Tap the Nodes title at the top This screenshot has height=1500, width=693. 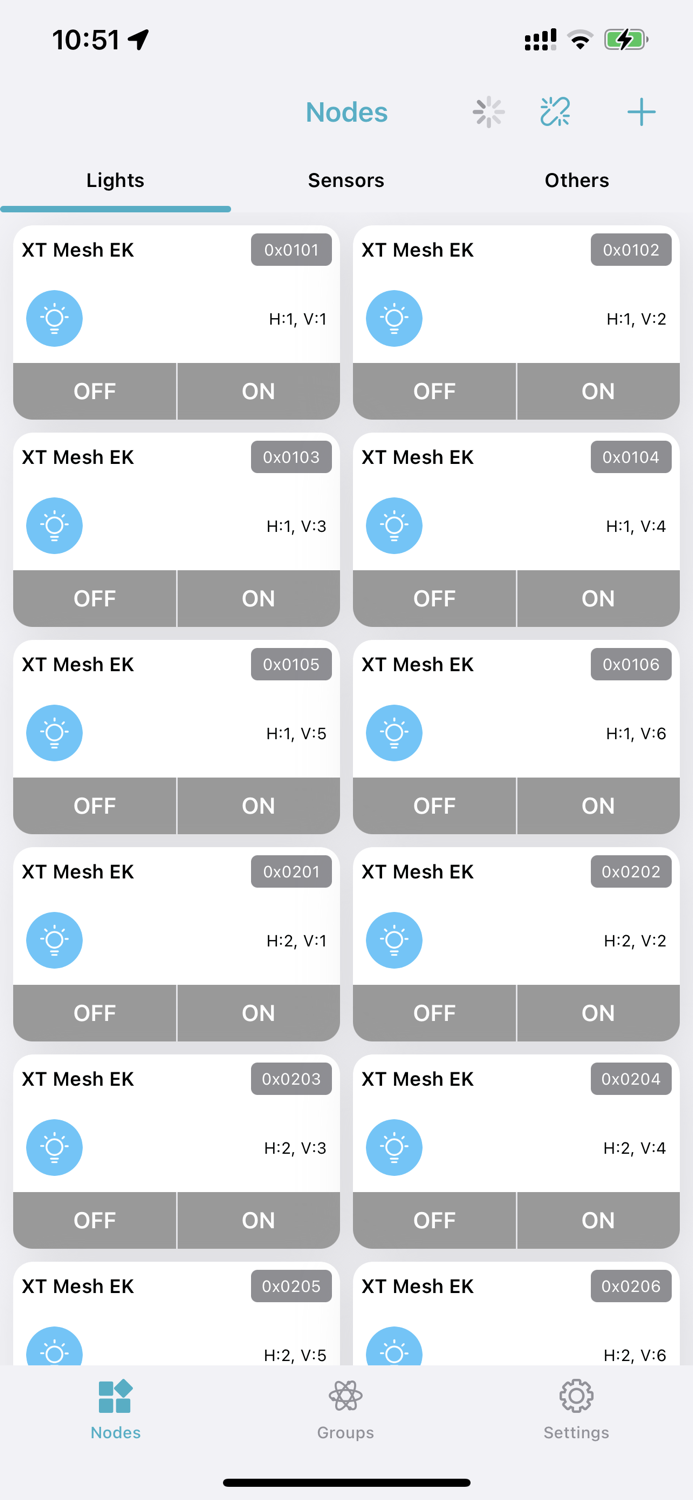tap(346, 112)
